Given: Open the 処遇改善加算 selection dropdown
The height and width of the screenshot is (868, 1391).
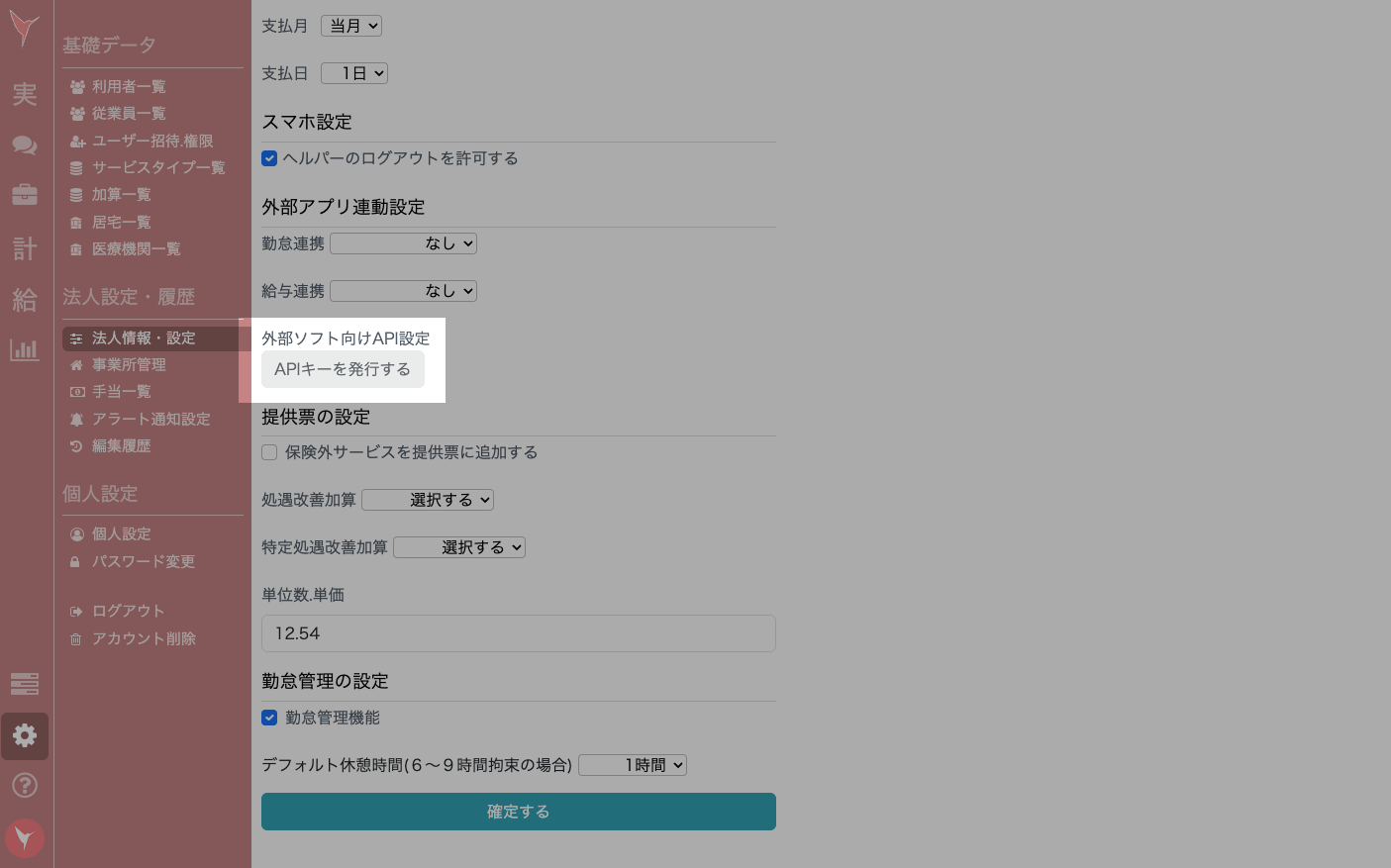Looking at the screenshot, I should pyautogui.click(x=428, y=499).
